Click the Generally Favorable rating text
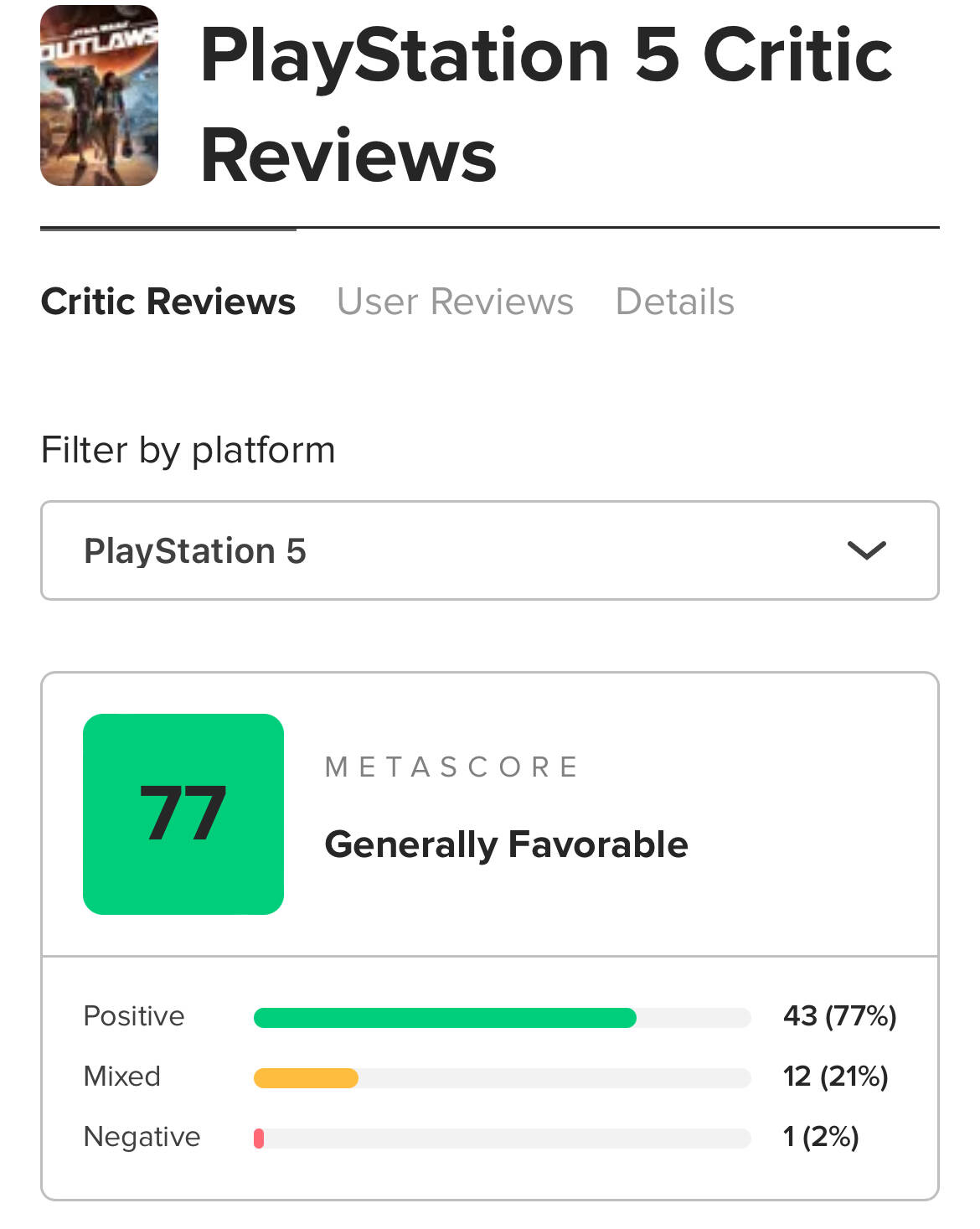Image resolution: width=980 pixels, height=1229 pixels. (507, 844)
